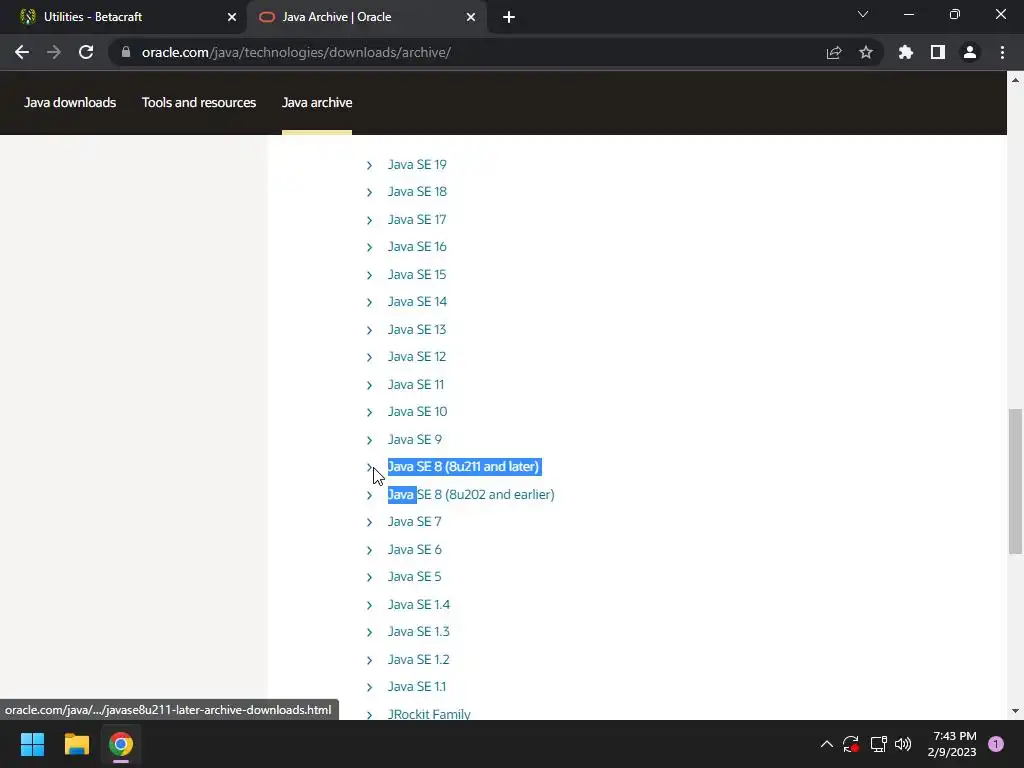Image resolution: width=1024 pixels, height=768 pixels.
Task: Open the notification center badge
Action: (x=996, y=744)
